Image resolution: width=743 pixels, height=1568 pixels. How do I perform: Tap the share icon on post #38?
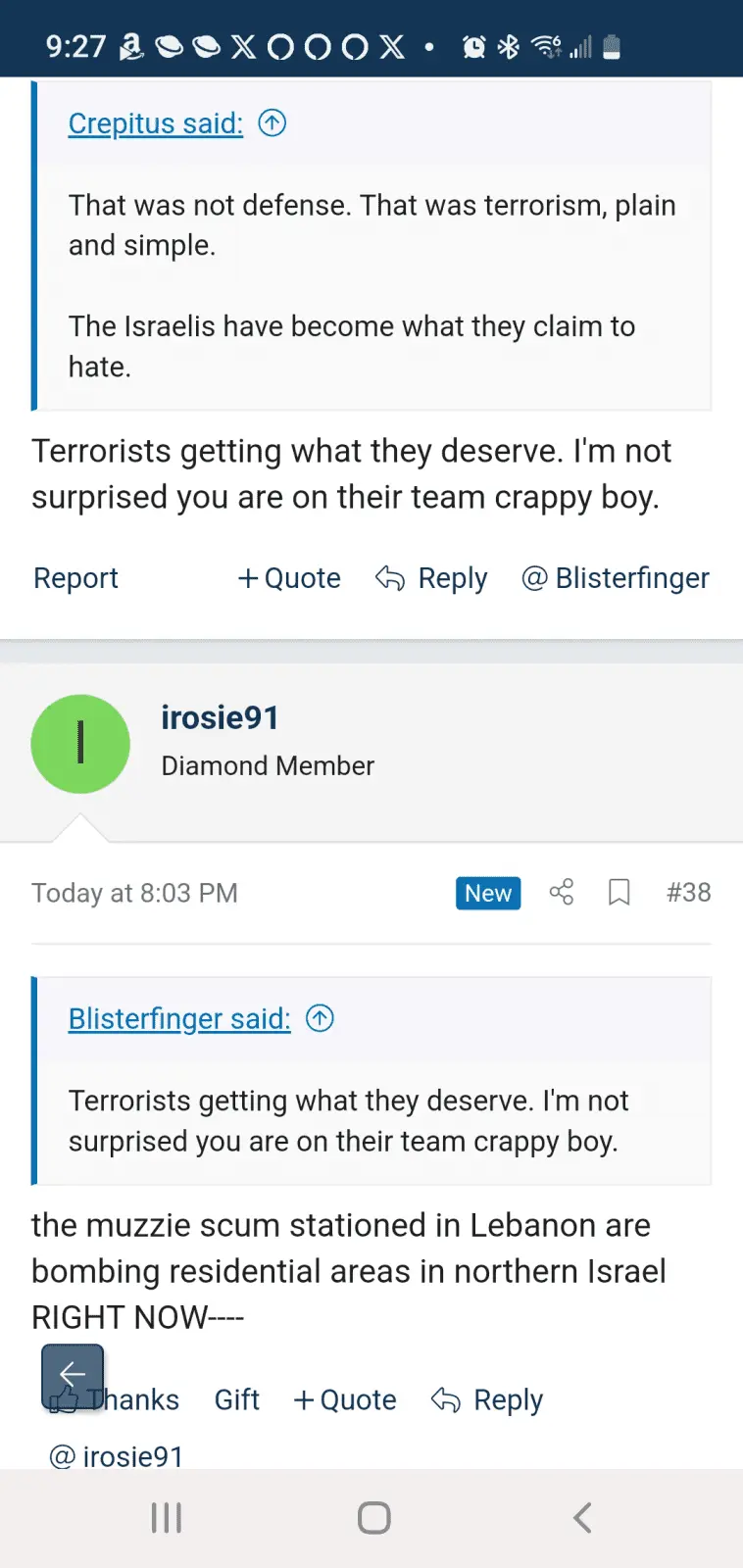562,892
